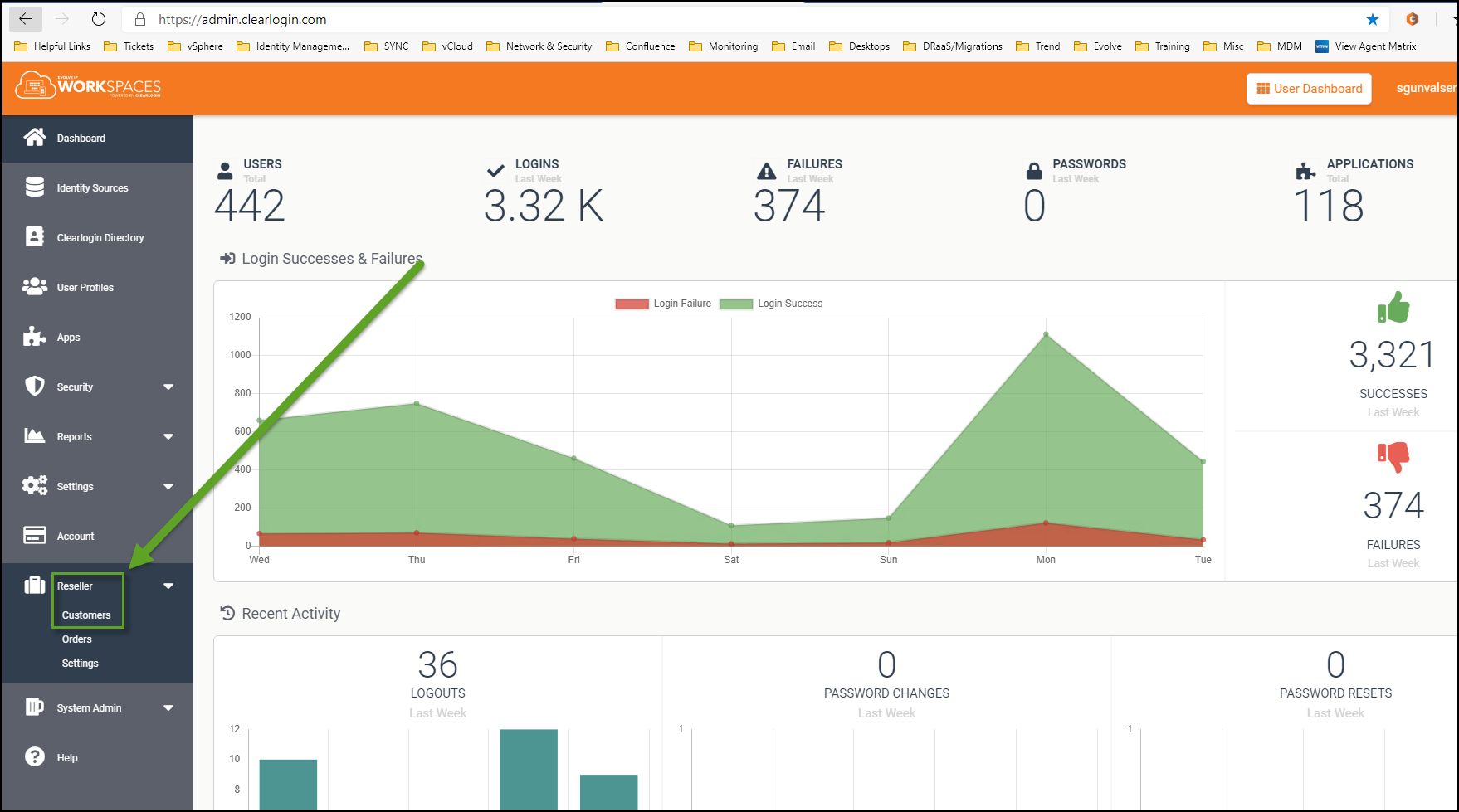Select the Apps puzzle piece icon
The height and width of the screenshot is (812, 1459).
(35, 337)
